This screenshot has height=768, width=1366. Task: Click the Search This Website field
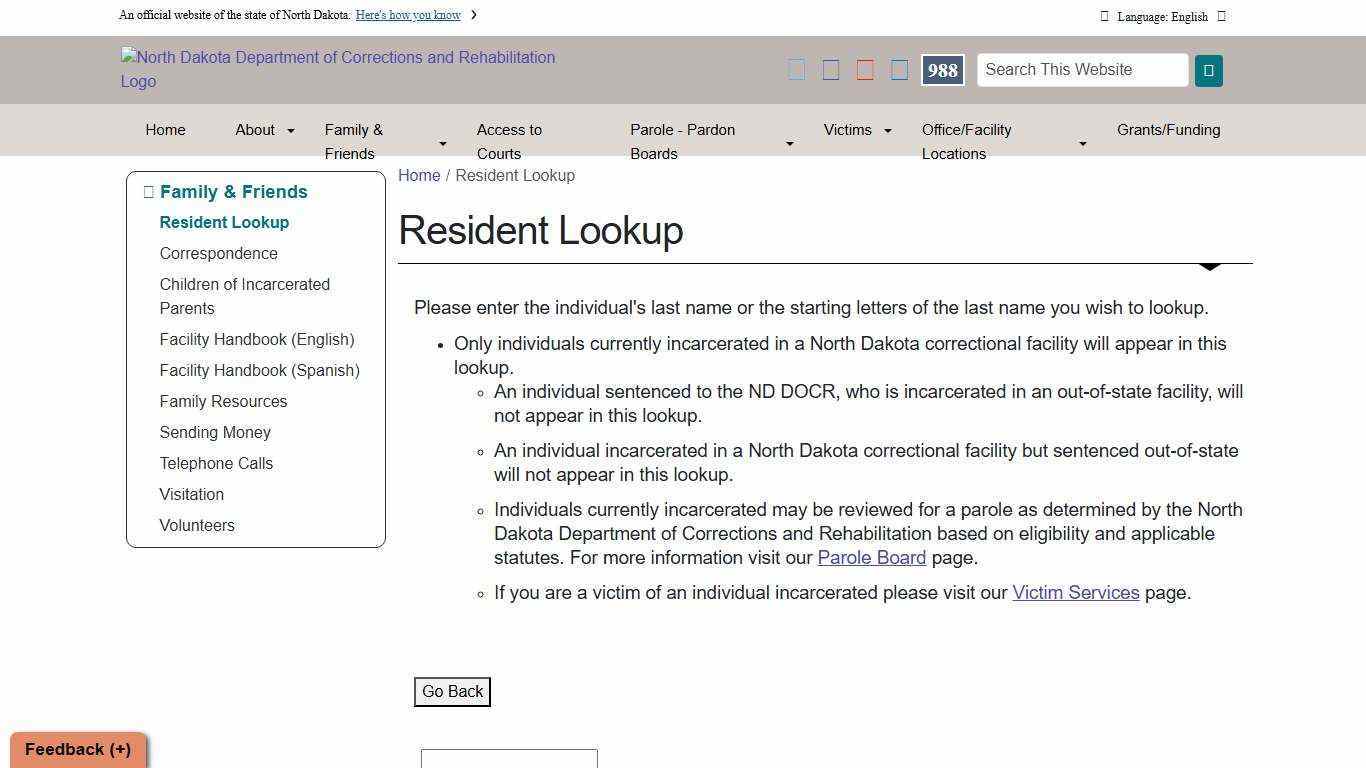(x=1082, y=70)
